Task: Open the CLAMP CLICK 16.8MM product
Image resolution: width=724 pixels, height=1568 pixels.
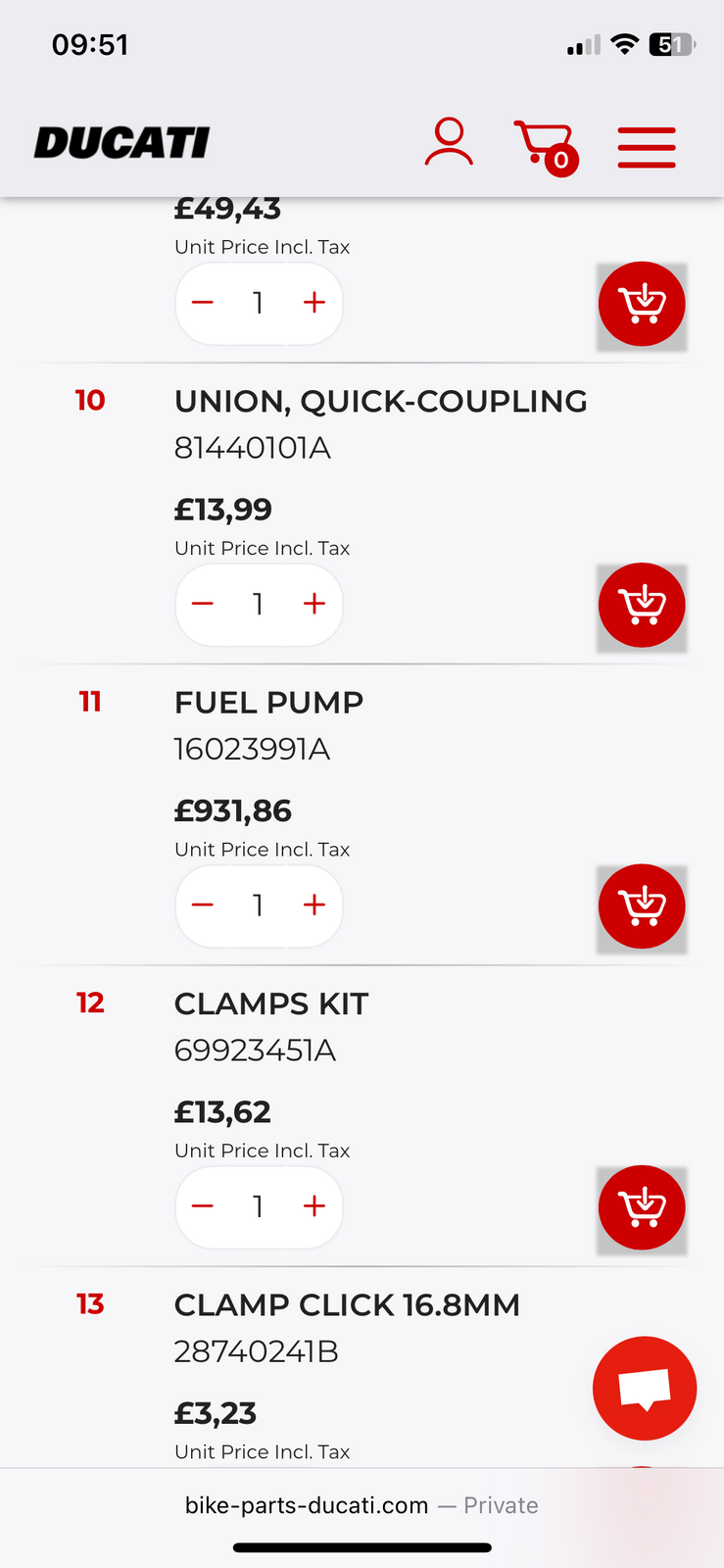Action: click(347, 1305)
